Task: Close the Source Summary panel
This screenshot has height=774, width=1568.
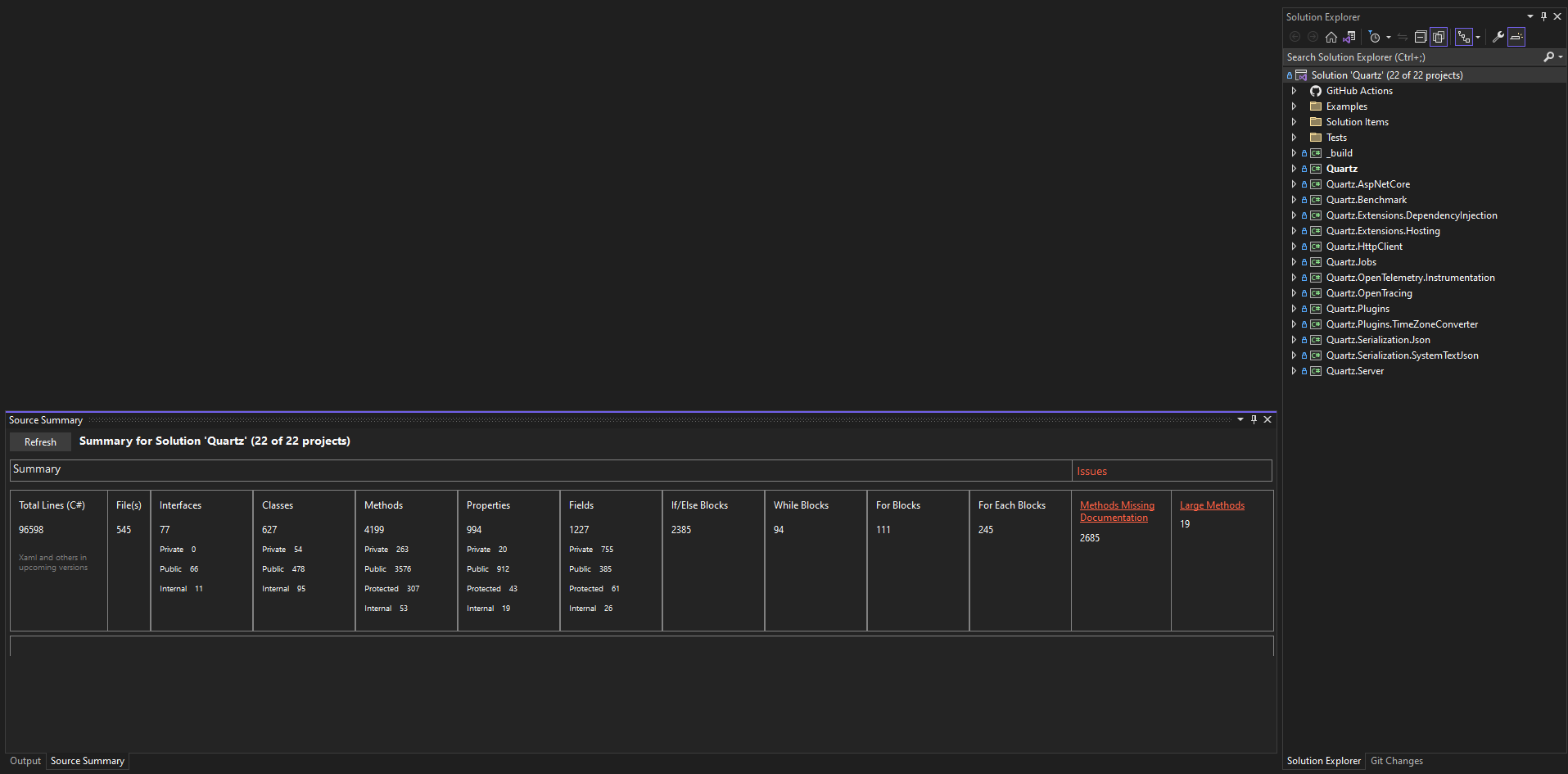Action: [x=1268, y=419]
